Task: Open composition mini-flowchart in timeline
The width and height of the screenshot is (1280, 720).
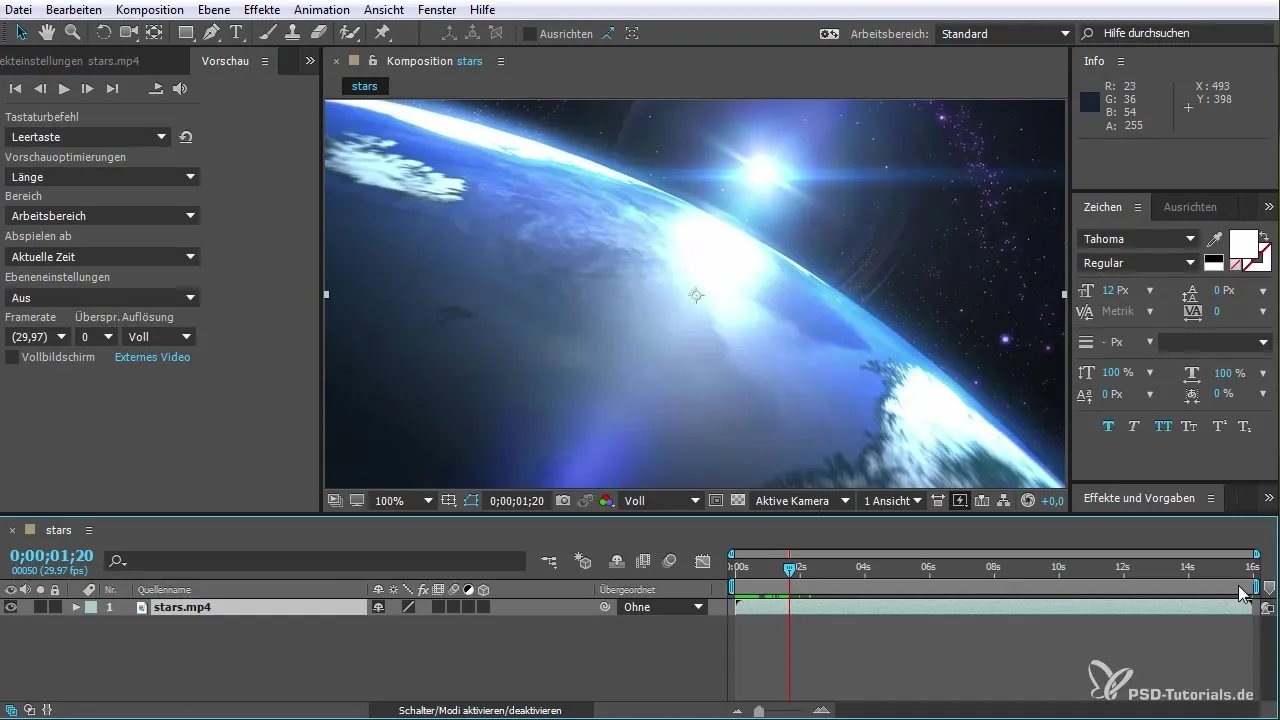Action: coord(549,562)
